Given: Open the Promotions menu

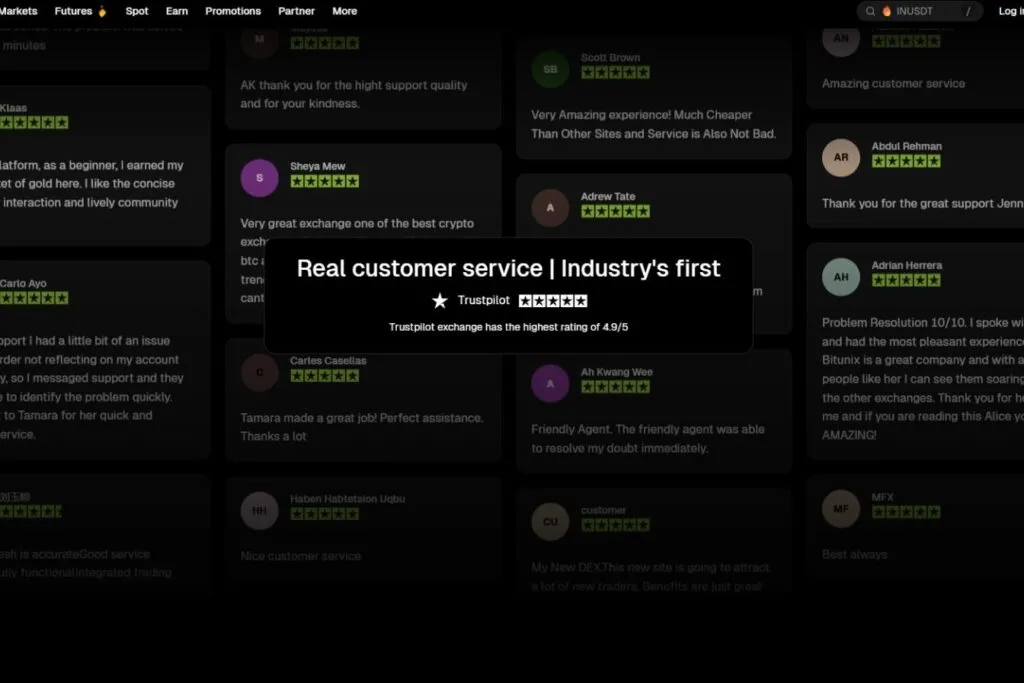Looking at the screenshot, I should click(x=232, y=11).
